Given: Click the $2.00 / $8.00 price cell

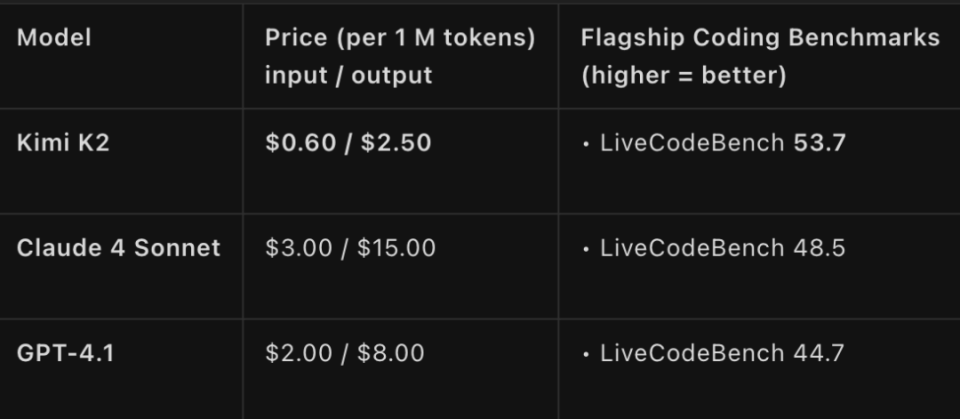Looking at the screenshot, I should click(345, 353).
